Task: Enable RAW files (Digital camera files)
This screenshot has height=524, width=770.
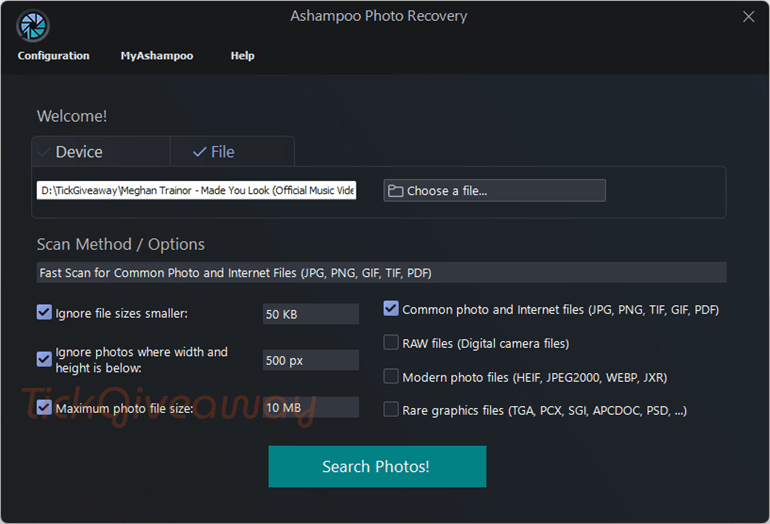Action: [x=391, y=342]
